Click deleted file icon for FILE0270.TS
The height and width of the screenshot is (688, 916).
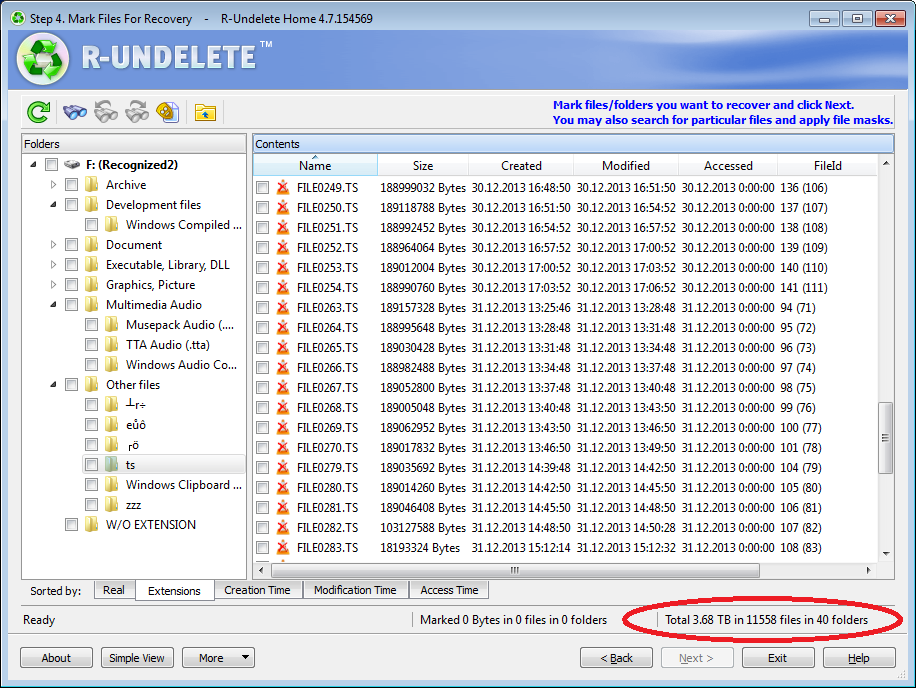pos(283,447)
